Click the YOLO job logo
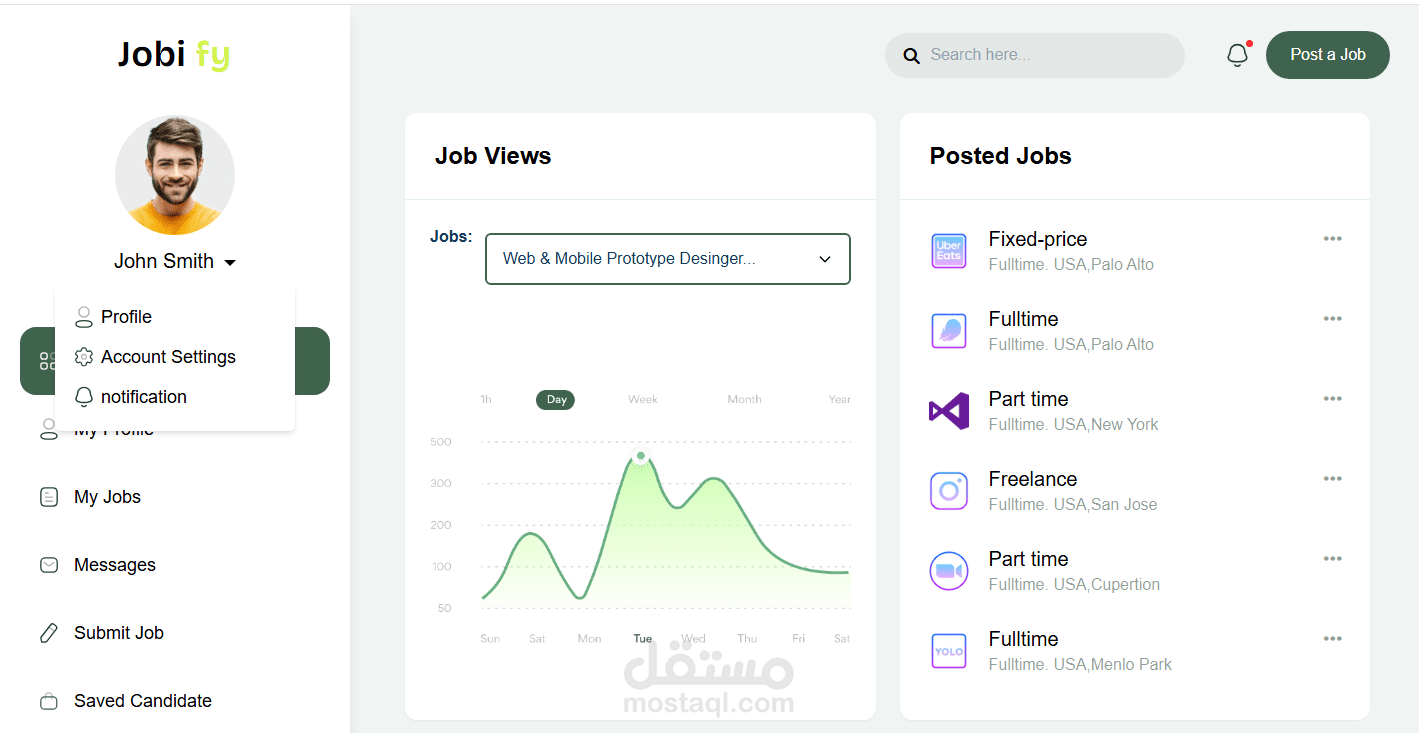This screenshot has height=733, width=1419. 948,651
